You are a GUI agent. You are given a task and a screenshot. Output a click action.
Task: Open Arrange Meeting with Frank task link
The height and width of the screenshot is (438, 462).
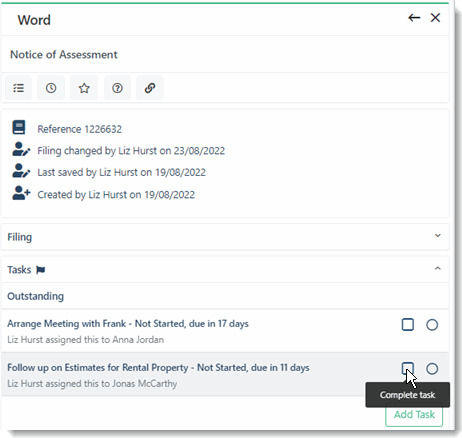[x=128, y=324]
